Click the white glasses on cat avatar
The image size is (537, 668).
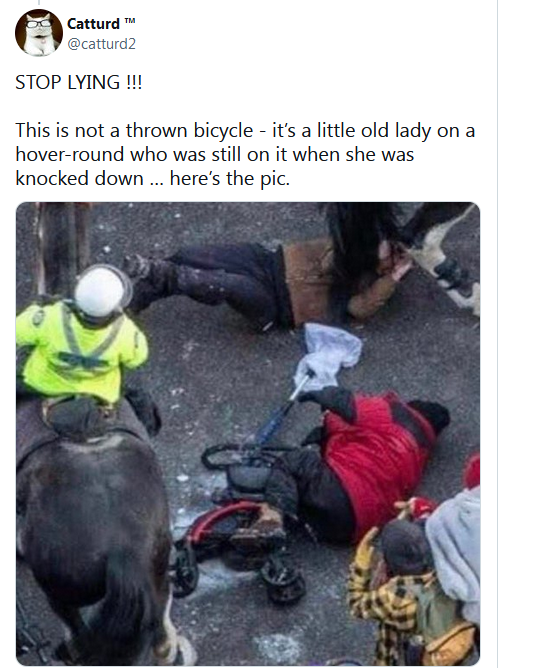pos(39,23)
